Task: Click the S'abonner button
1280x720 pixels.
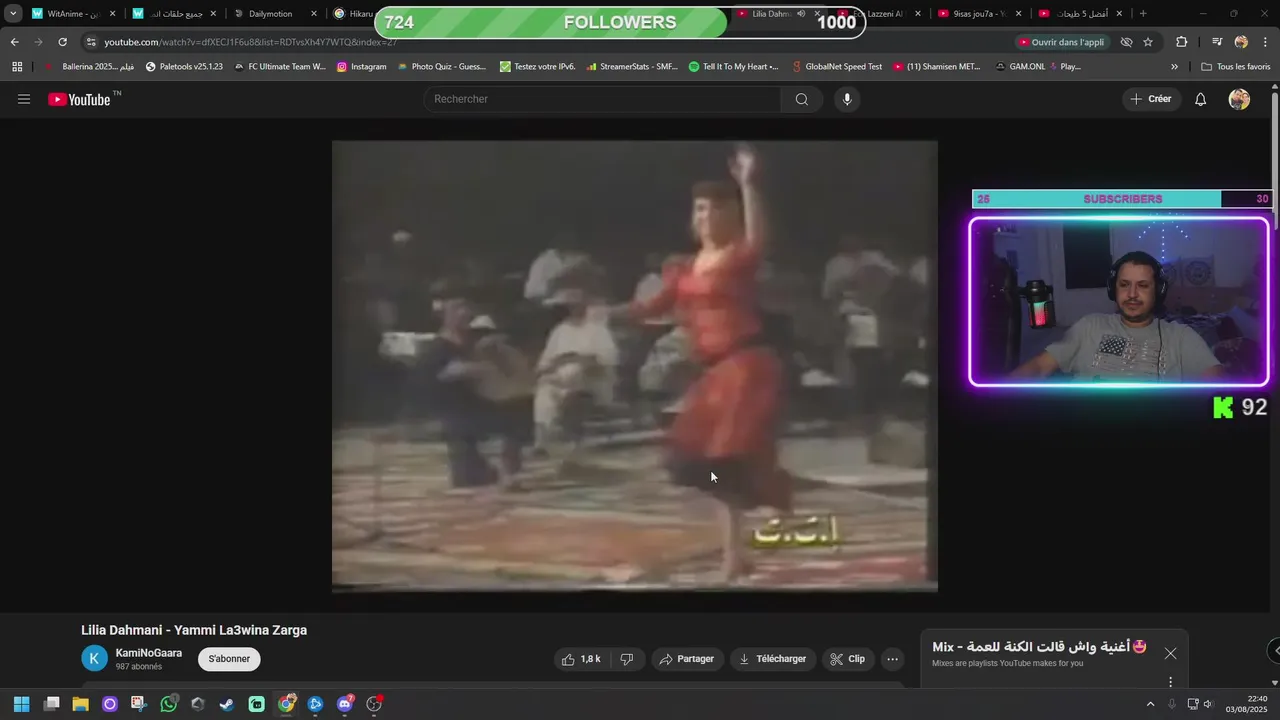Action: coord(229,659)
